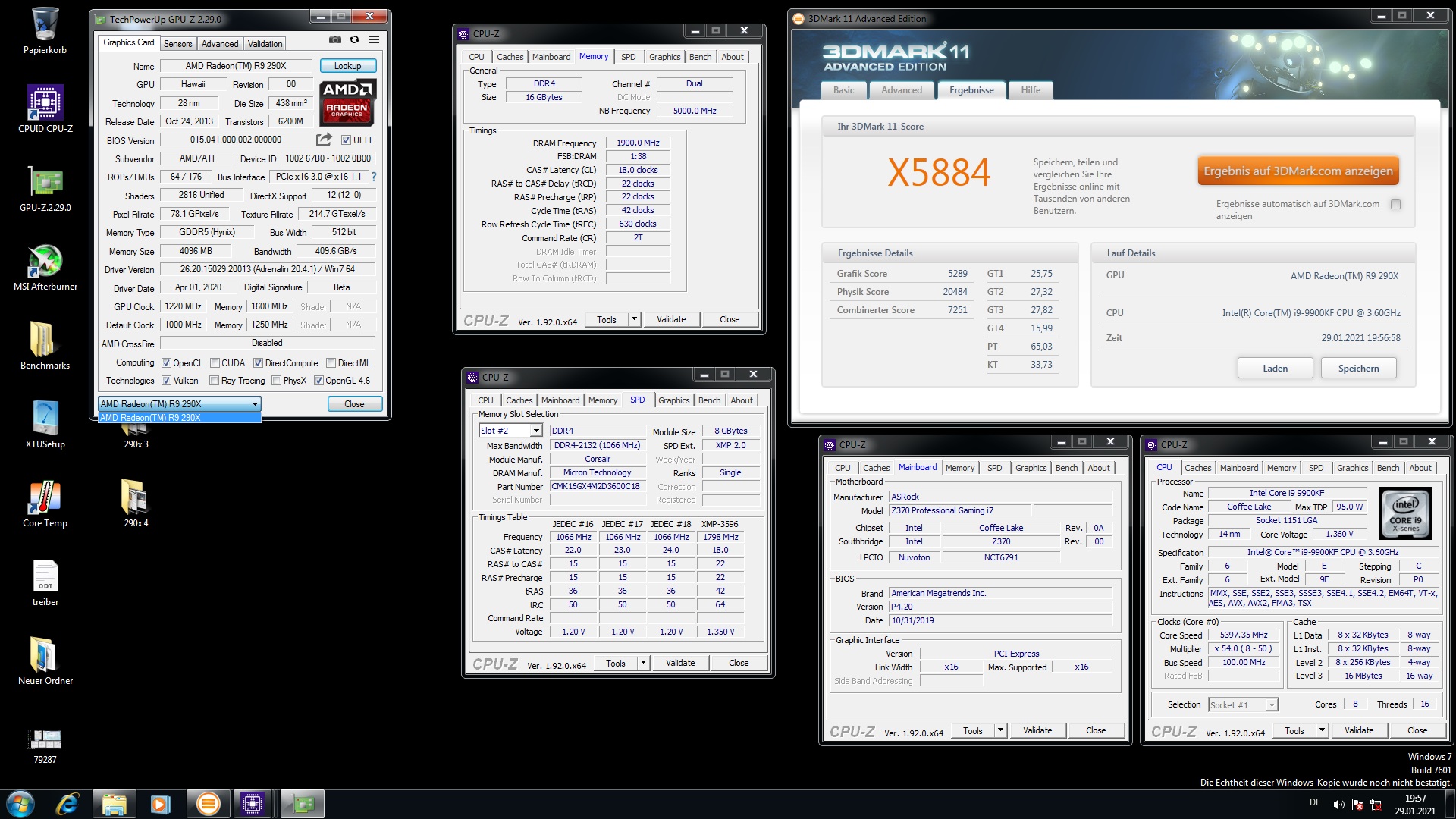Toggle CUDA checkbox

pyautogui.click(x=215, y=363)
